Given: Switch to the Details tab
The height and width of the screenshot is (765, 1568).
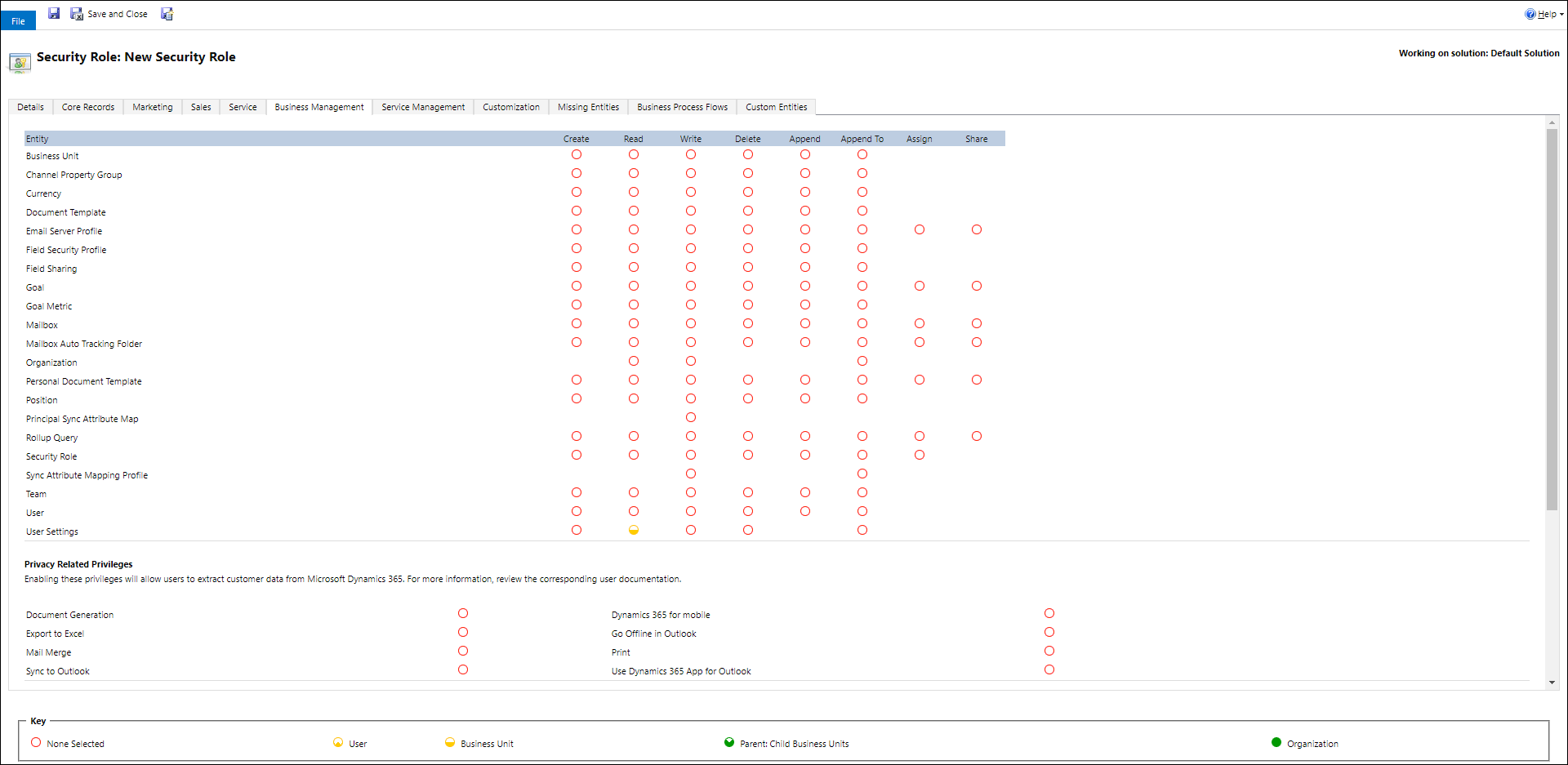Looking at the screenshot, I should [x=30, y=107].
